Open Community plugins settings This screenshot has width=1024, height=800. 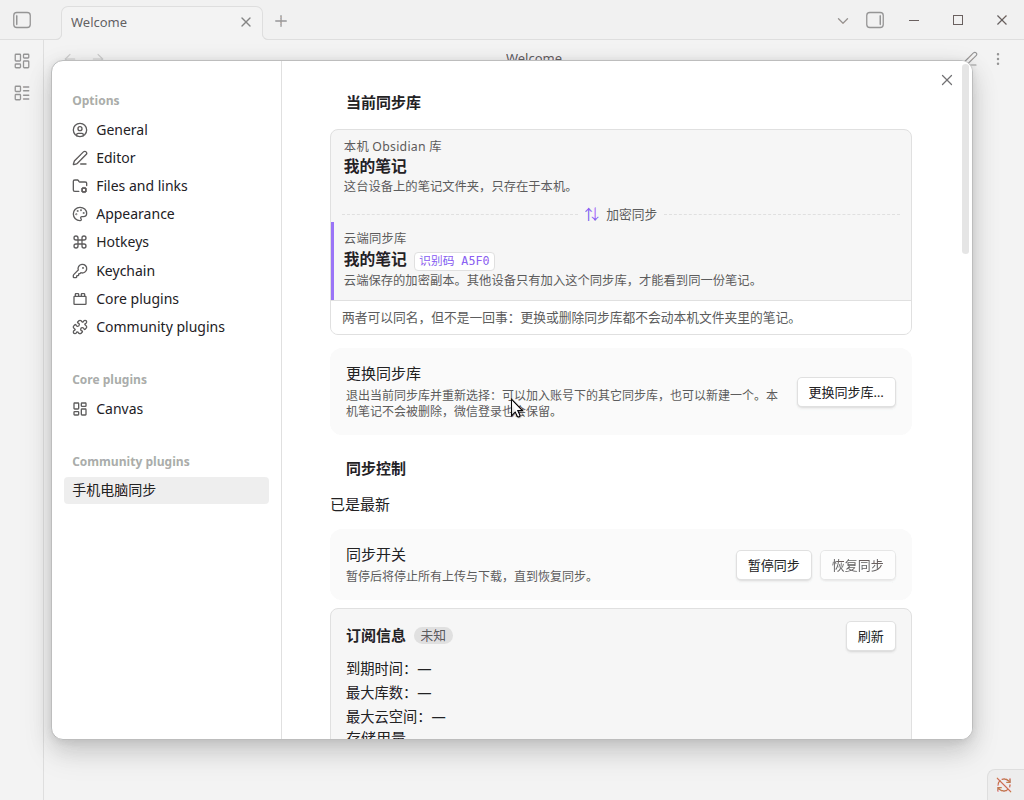click(x=166, y=327)
